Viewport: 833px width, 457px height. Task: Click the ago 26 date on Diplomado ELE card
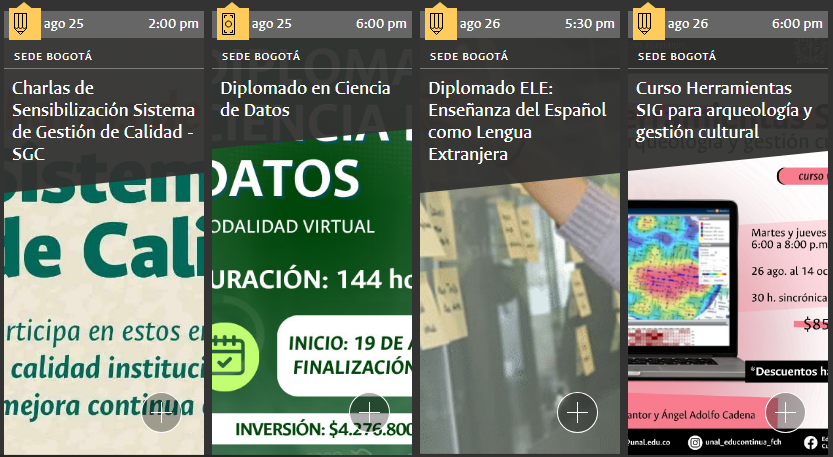point(480,24)
